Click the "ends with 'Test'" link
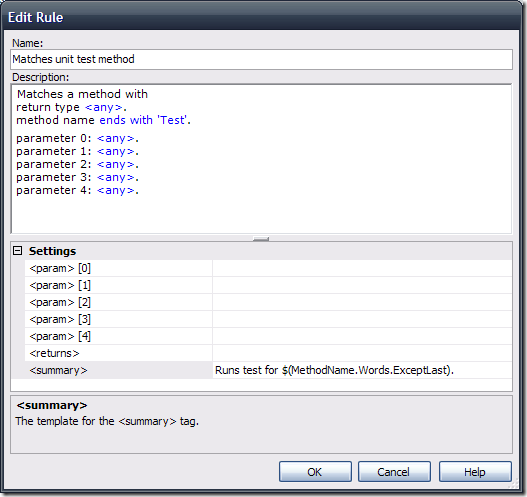The height and width of the screenshot is (497, 527). coord(143,120)
